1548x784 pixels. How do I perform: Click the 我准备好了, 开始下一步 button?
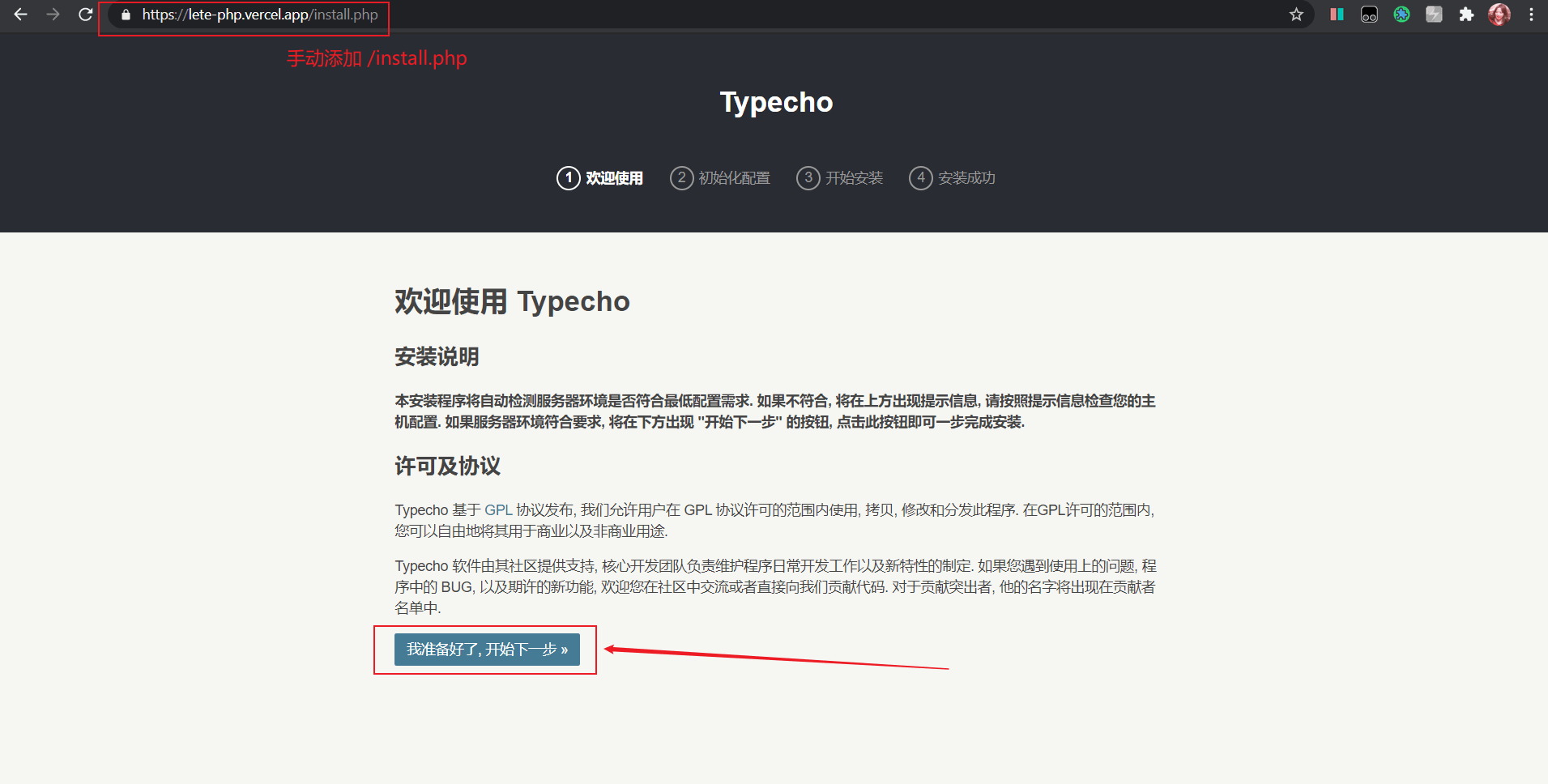[487, 650]
